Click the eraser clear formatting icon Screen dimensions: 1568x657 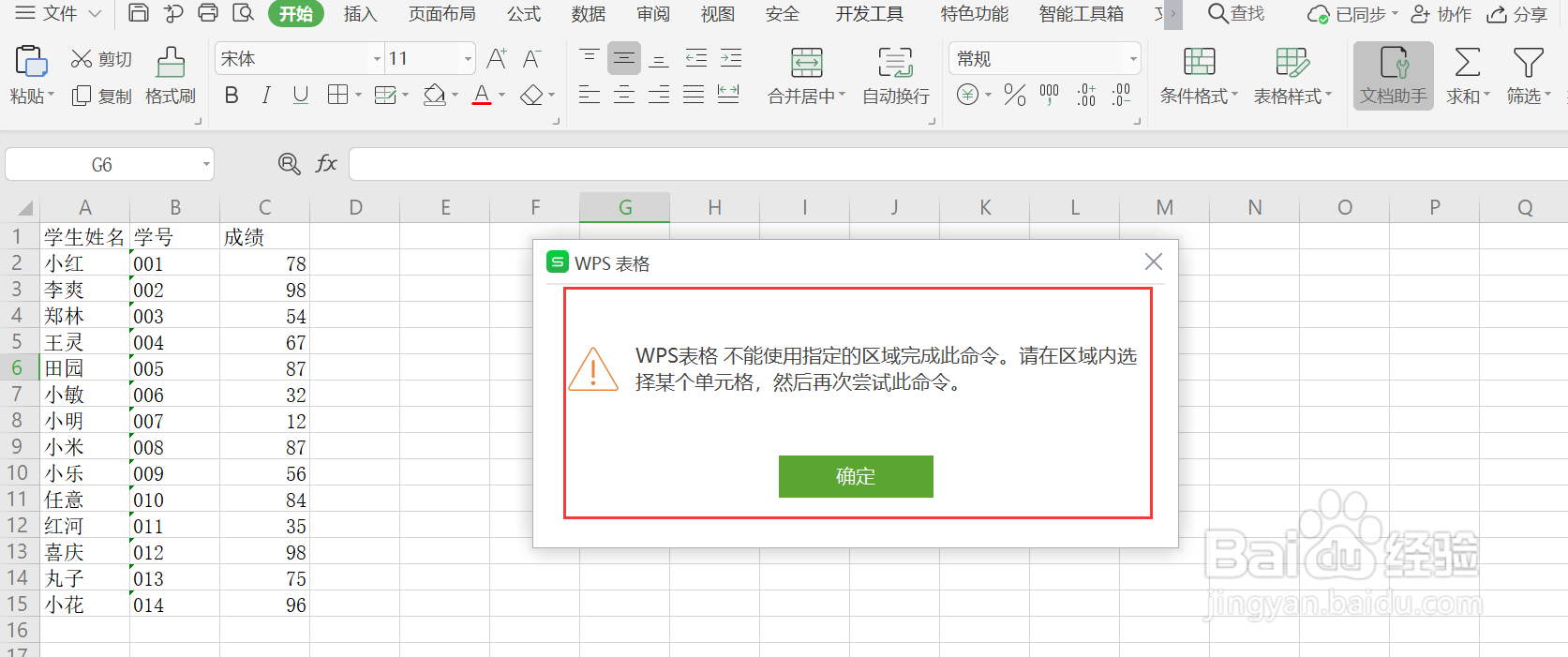(531, 95)
